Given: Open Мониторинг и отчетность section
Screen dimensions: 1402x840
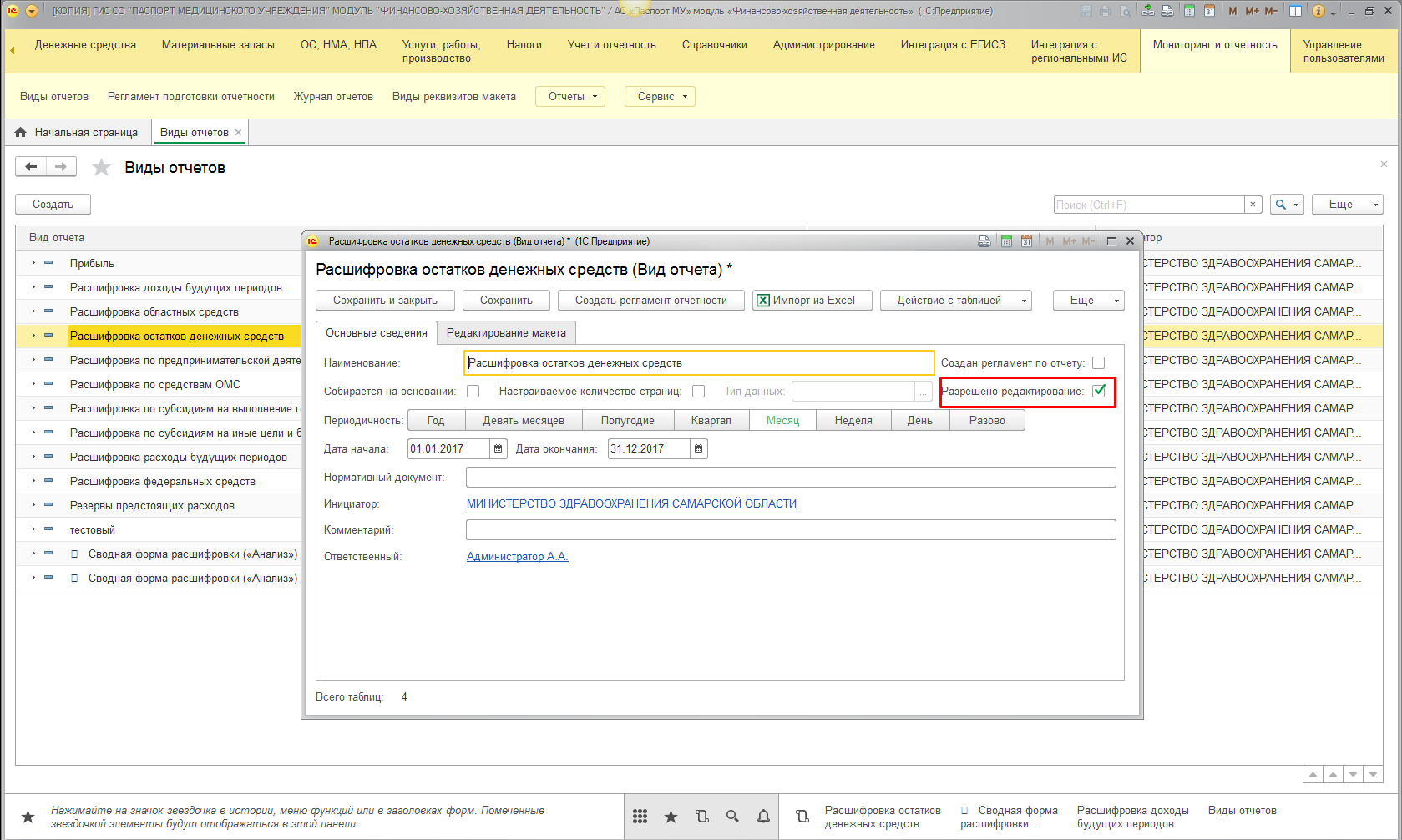Looking at the screenshot, I should point(1214,45).
